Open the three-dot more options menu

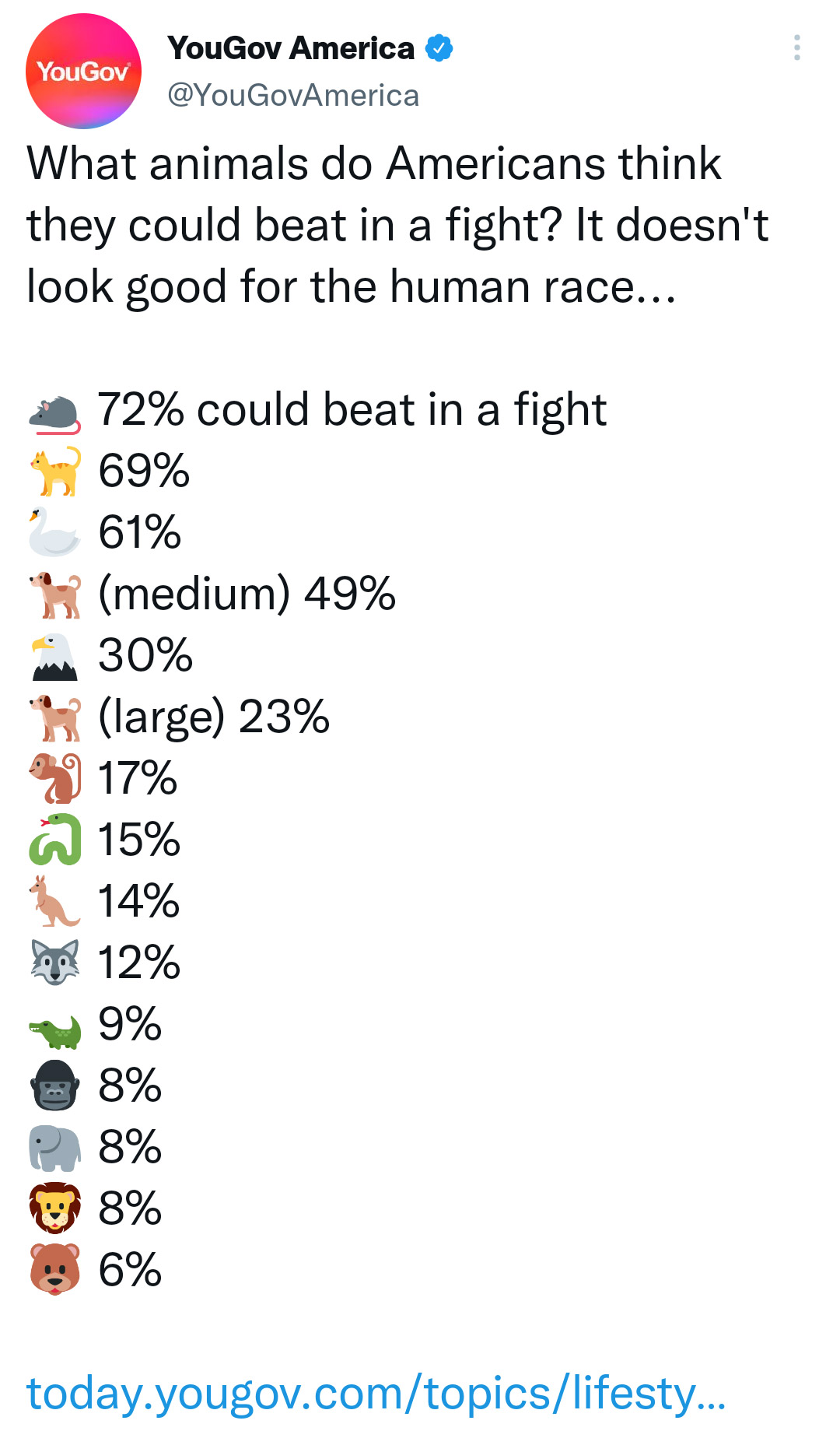click(x=796, y=47)
